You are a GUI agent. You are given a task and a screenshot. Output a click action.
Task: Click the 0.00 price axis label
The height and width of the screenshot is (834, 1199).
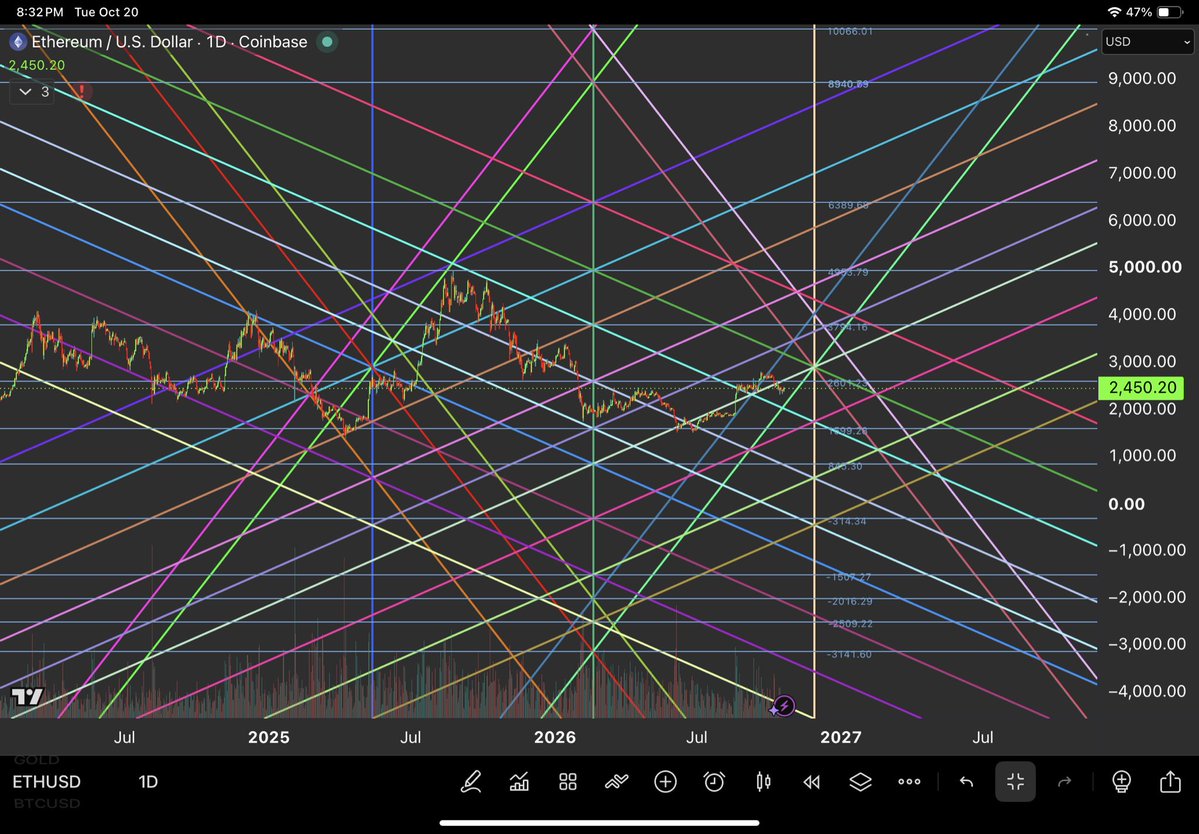point(1126,504)
